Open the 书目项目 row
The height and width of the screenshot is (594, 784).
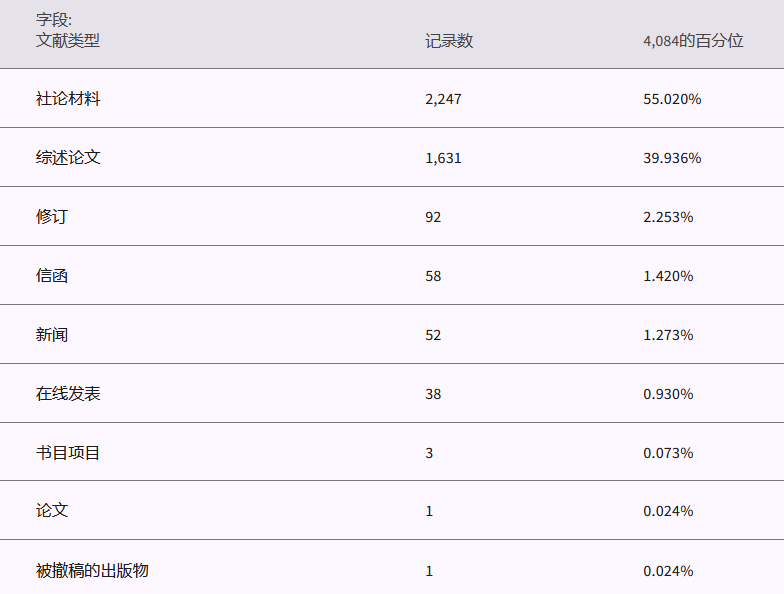pos(68,452)
